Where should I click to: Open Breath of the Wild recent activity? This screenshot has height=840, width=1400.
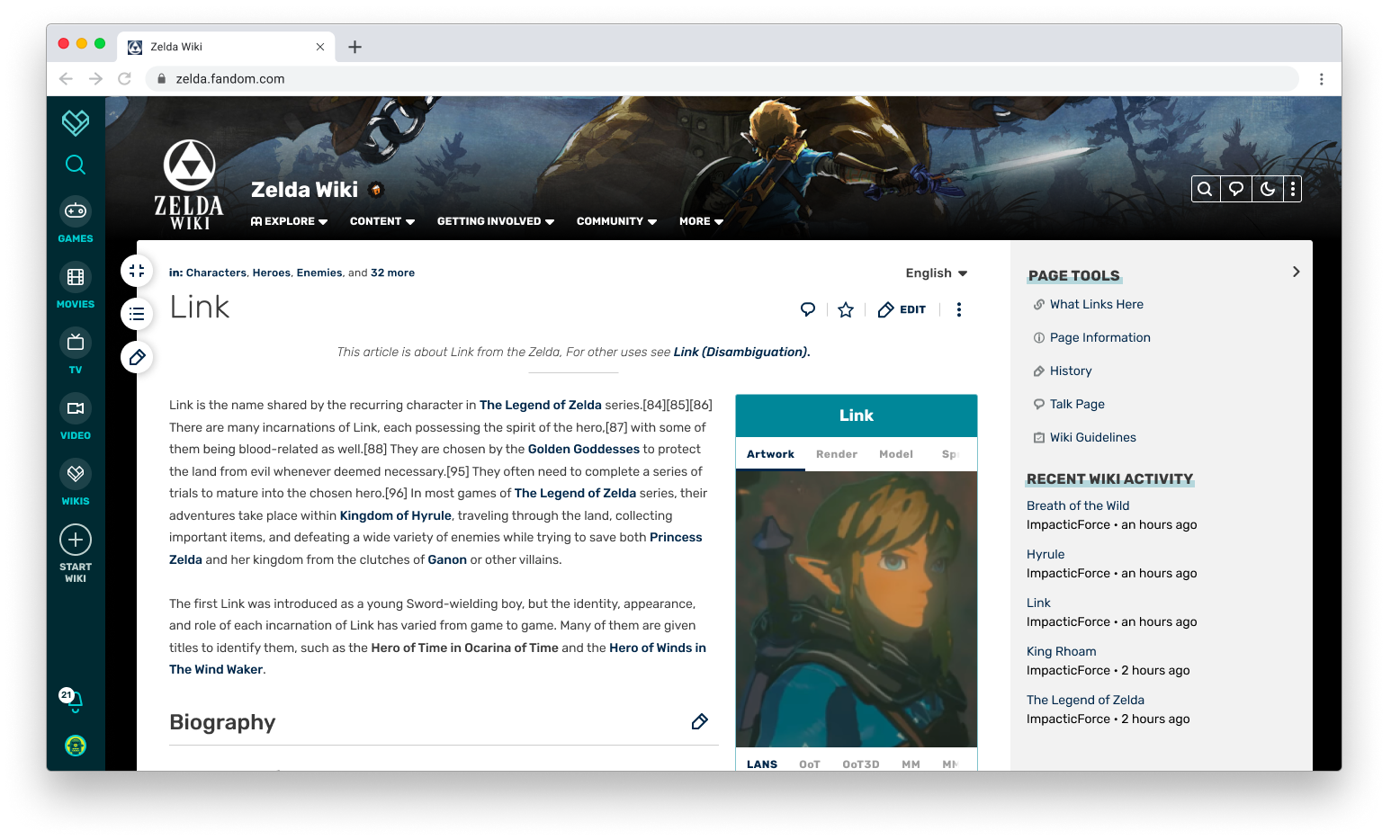pos(1078,506)
